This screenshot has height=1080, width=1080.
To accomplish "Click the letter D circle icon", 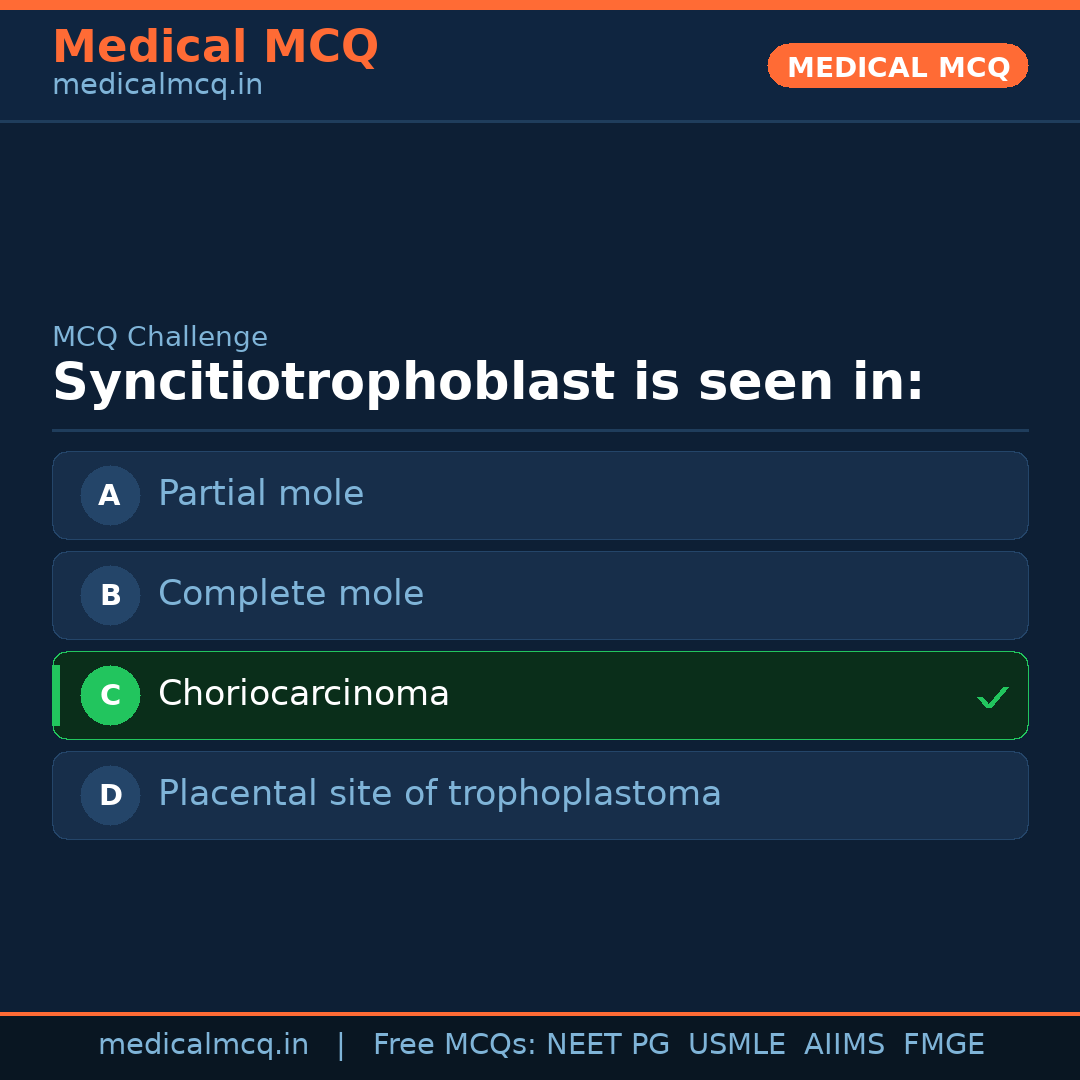I will coord(110,795).
